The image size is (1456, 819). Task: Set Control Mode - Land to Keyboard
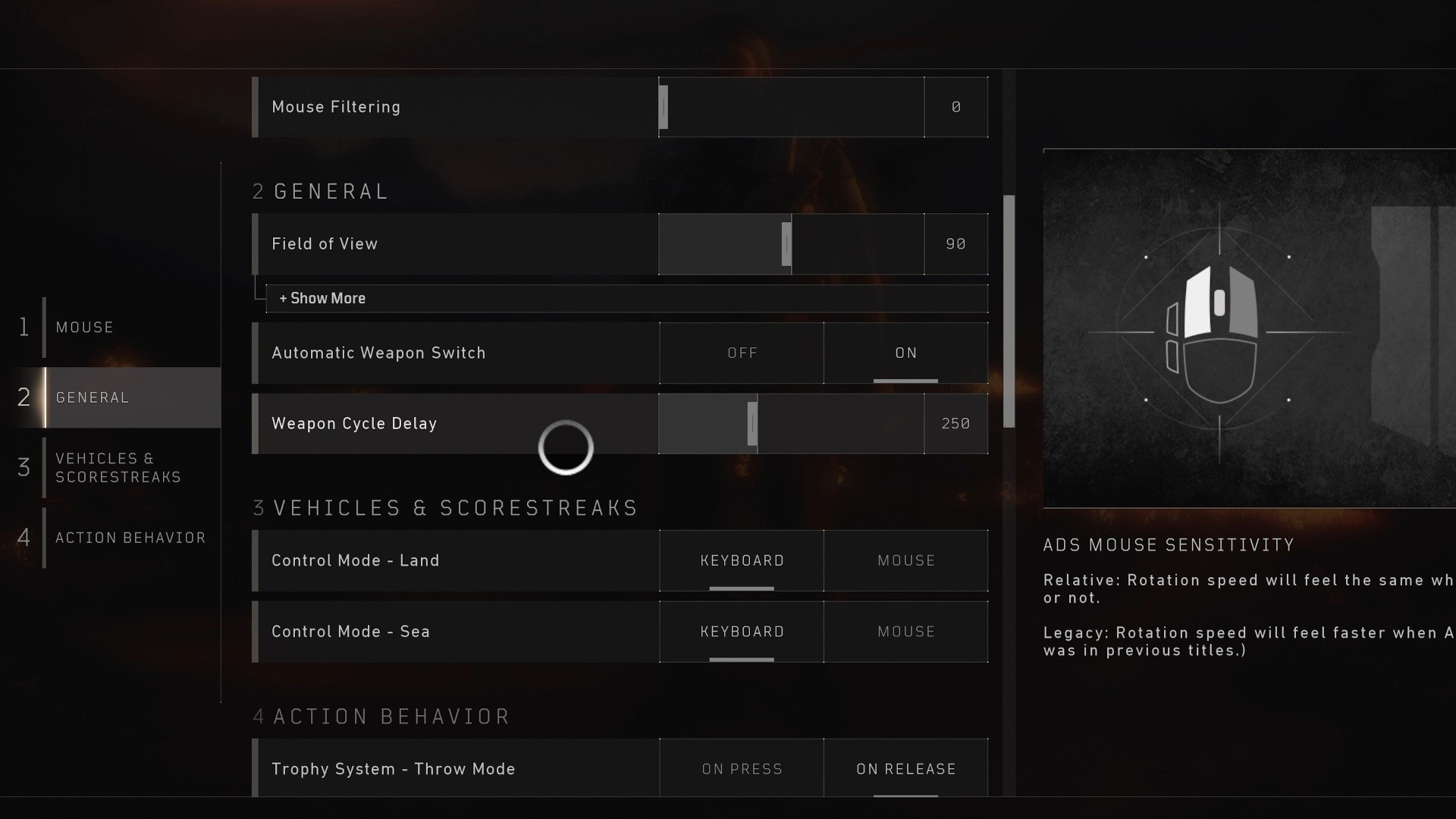(742, 561)
